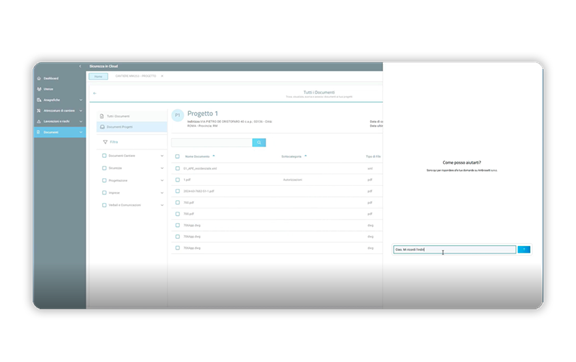The height and width of the screenshot is (362, 576).
Task: Select Documenti Progetti in the left list
Action: 132,127
